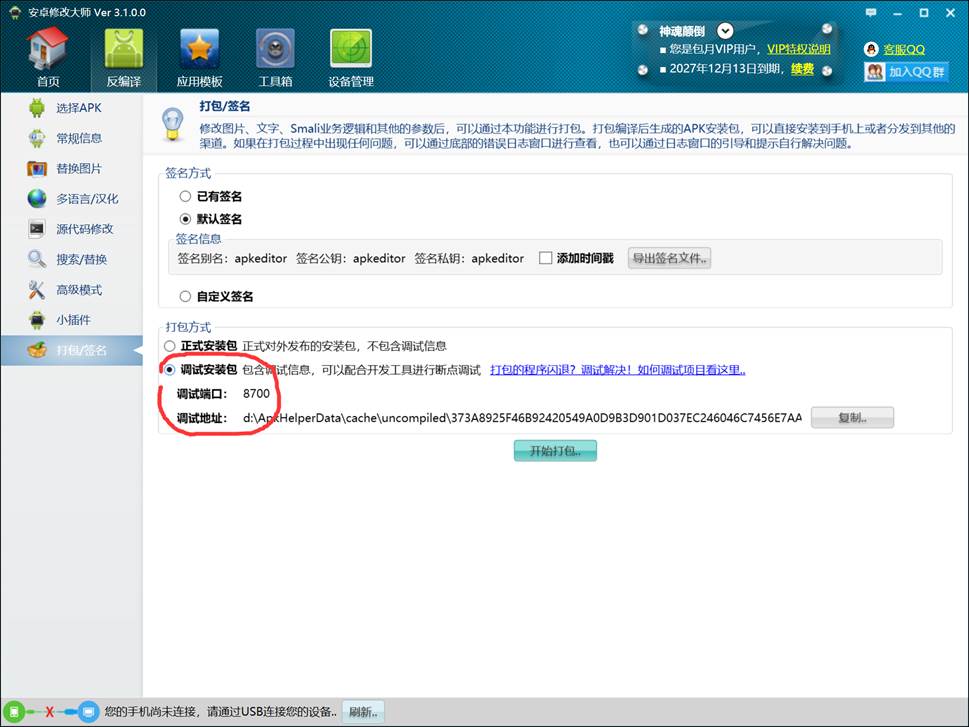Go to 高级模式 in the sidebar
The width and height of the screenshot is (969, 727).
(72, 289)
